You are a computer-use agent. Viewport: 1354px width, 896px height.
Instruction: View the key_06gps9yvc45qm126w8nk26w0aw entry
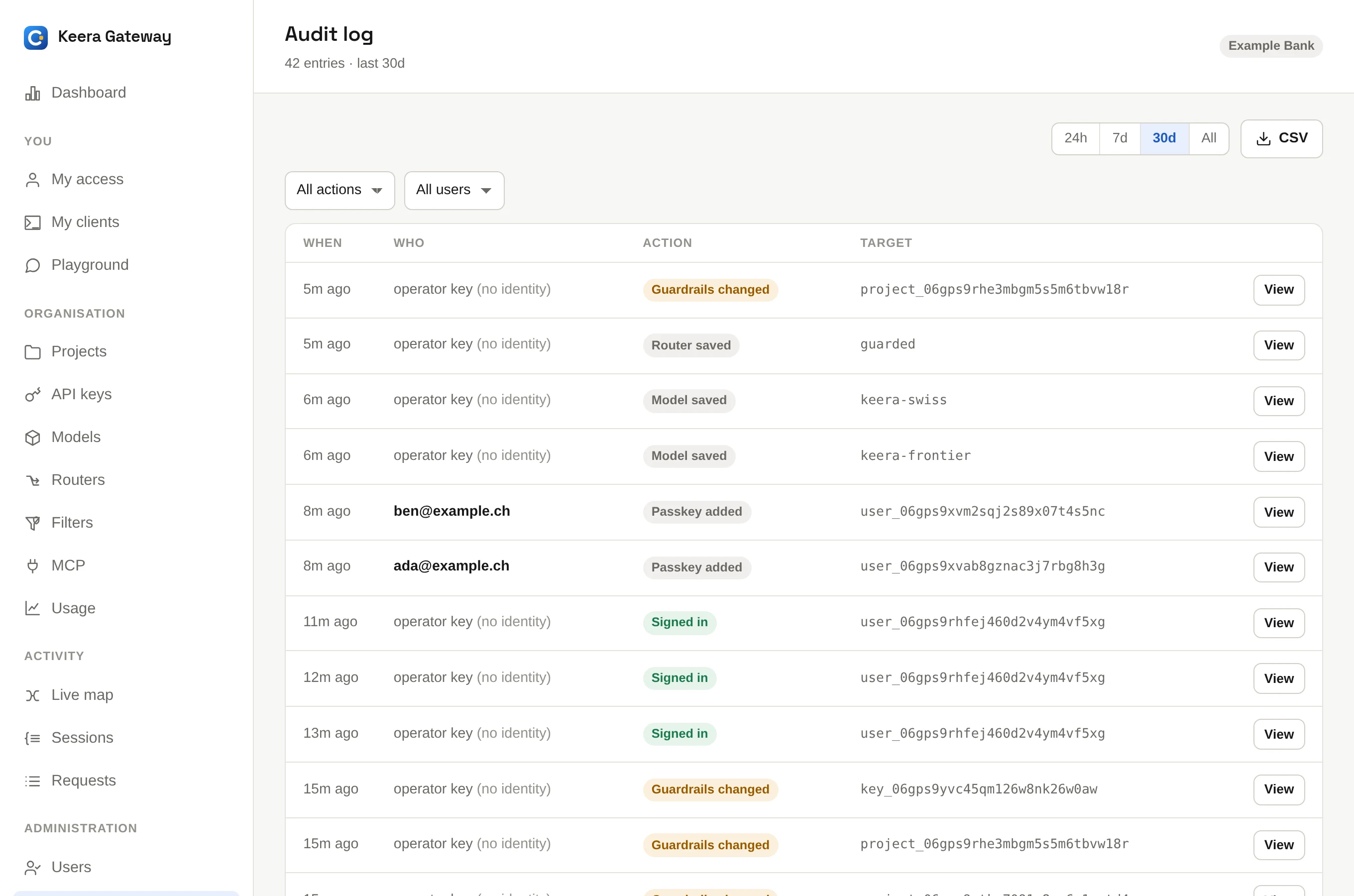[x=1279, y=789]
